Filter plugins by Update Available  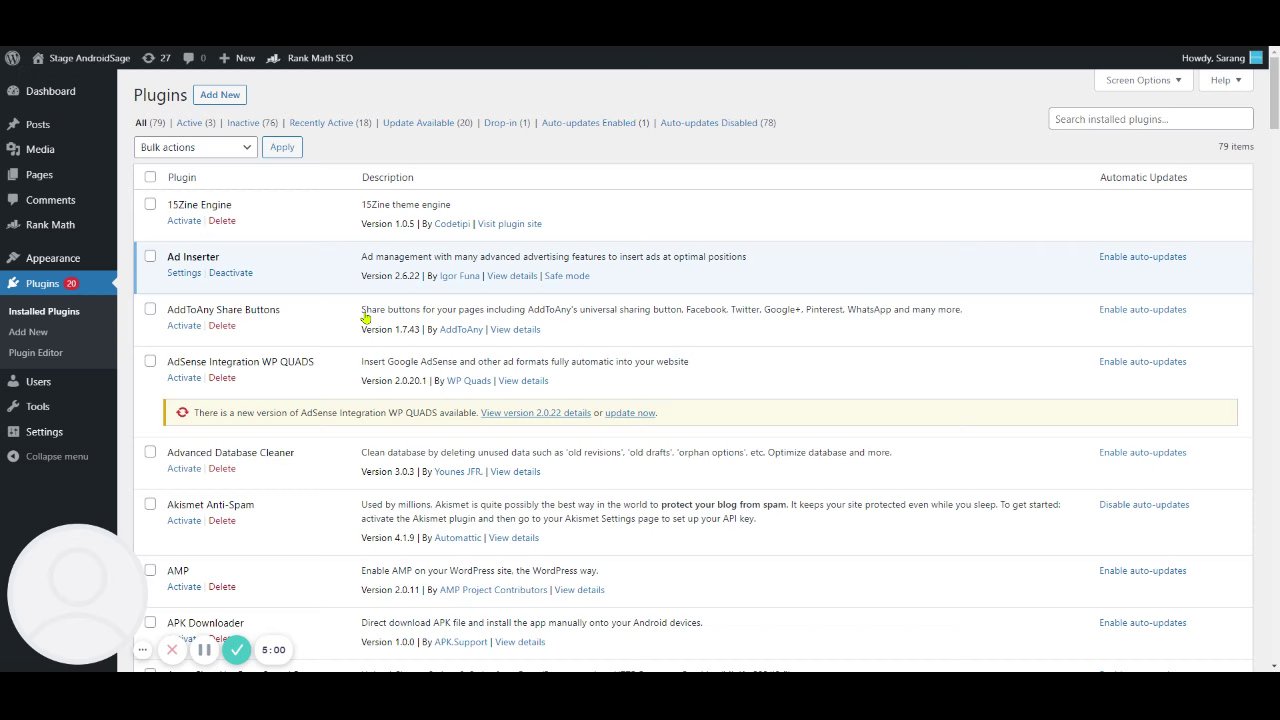pyautogui.click(x=427, y=123)
